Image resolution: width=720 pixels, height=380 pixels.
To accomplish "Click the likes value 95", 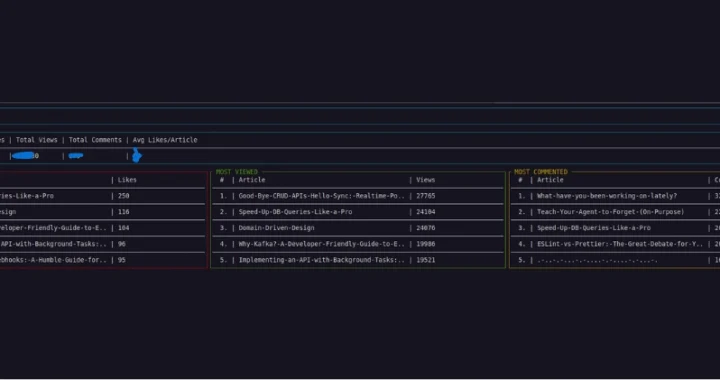I will click(121, 260).
